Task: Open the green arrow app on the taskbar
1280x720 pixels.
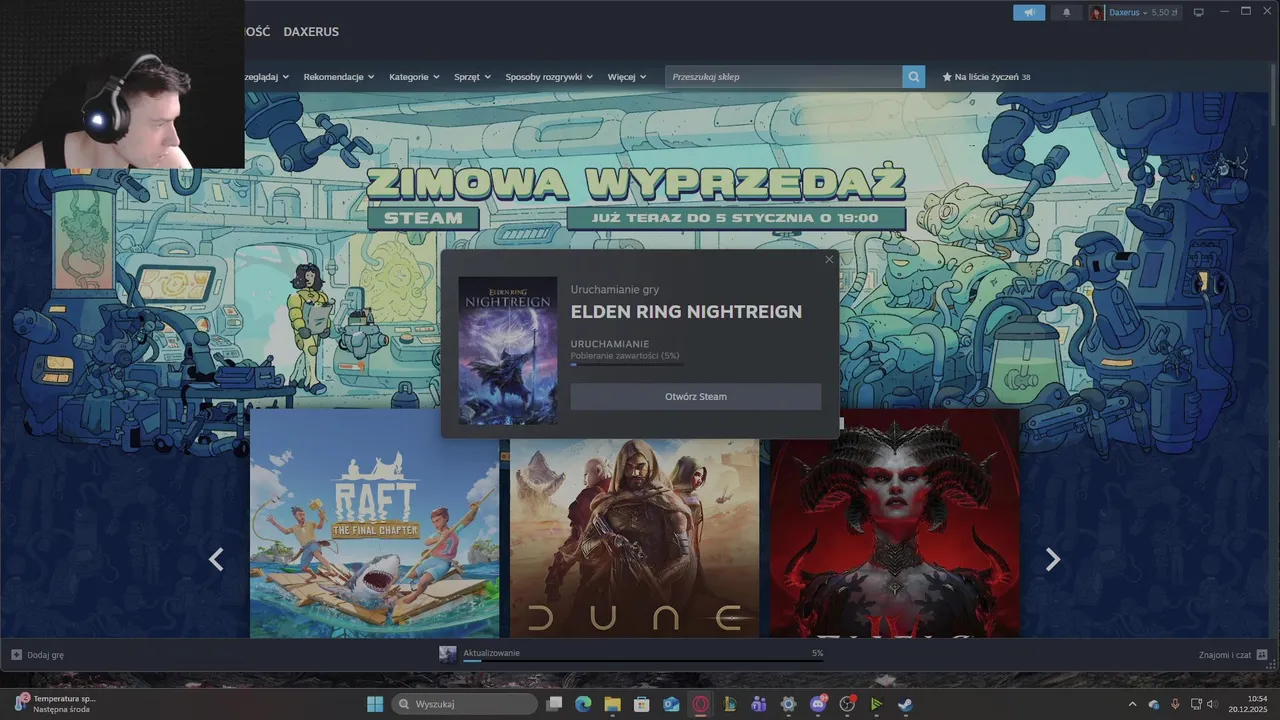Action: (876, 704)
